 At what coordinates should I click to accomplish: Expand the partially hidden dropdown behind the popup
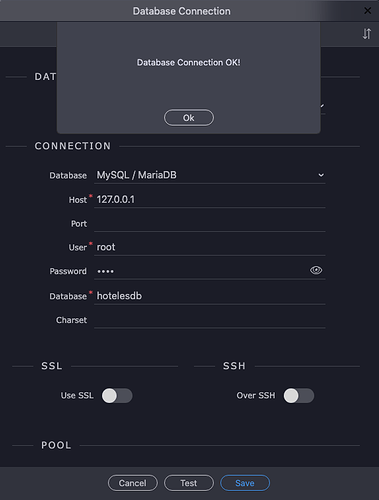click(x=322, y=106)
